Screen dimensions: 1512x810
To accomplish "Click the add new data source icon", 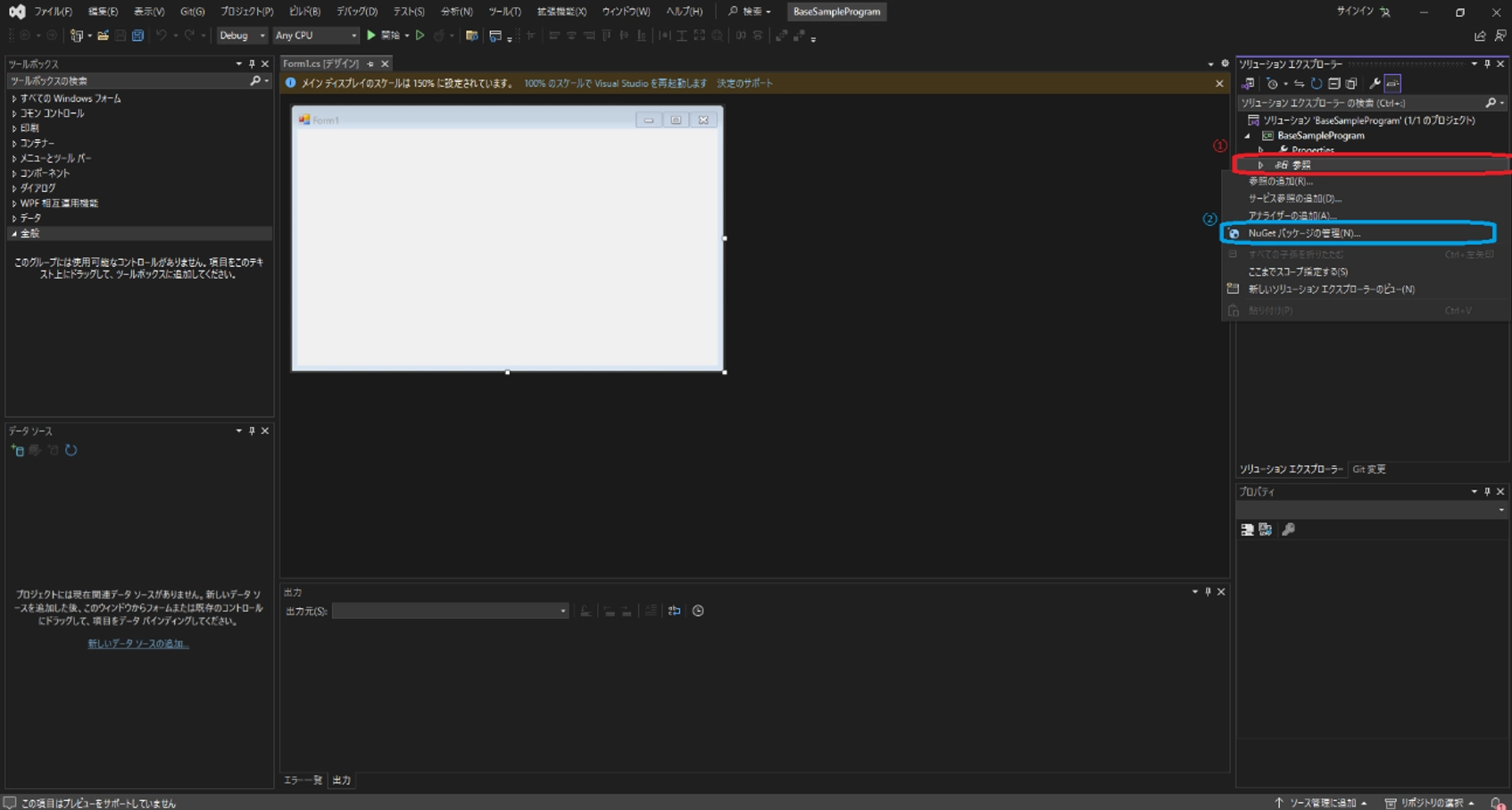I will (x=18, y=450).
